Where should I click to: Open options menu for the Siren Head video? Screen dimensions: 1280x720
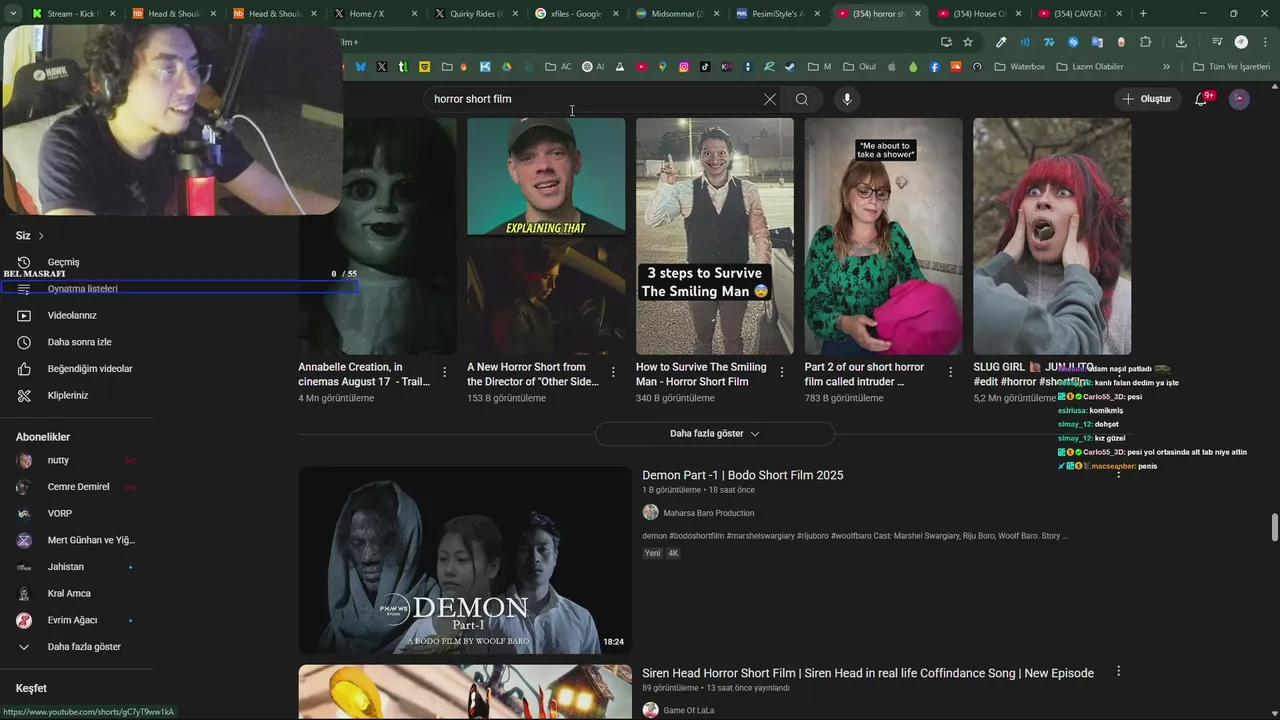[1118, 671]
